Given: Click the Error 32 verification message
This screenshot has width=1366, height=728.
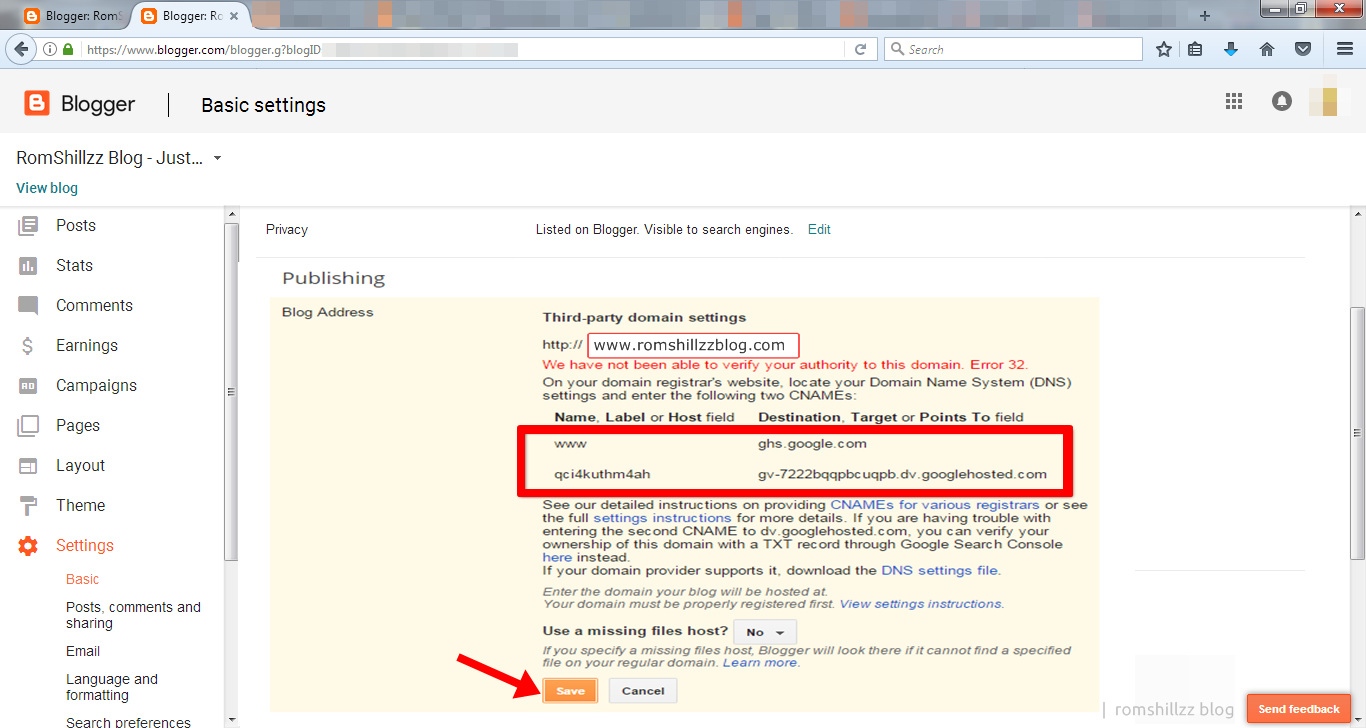Looking at the screenshot, I should [x=785, y=365].
